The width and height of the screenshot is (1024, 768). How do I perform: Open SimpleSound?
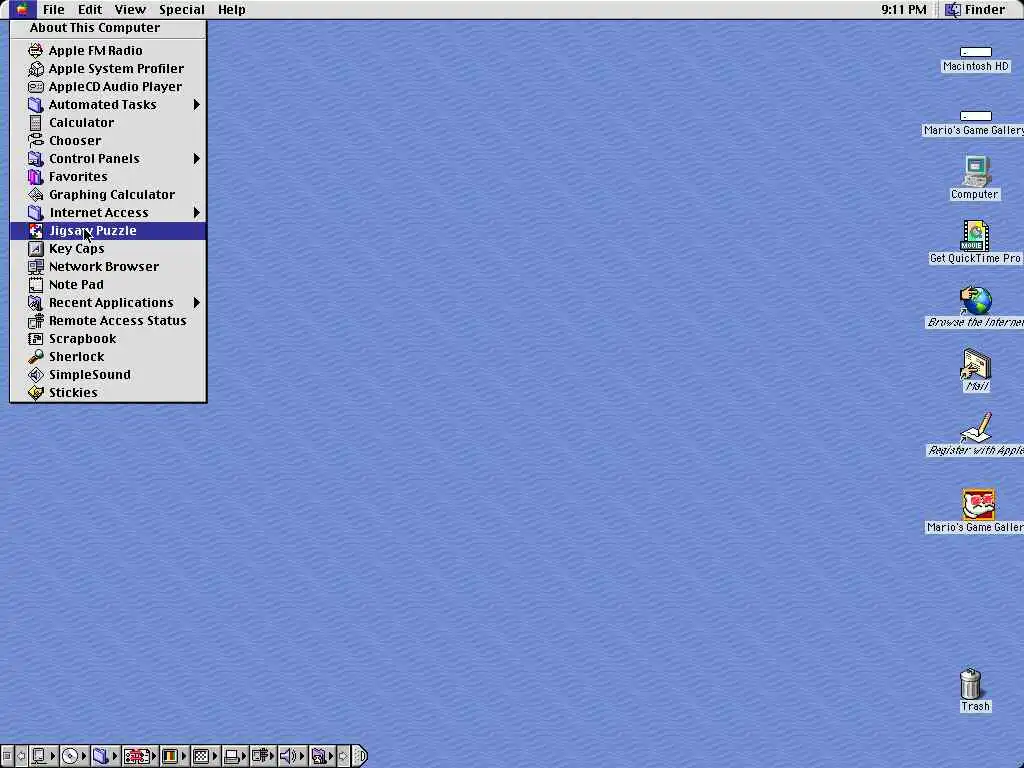(108, 375)
